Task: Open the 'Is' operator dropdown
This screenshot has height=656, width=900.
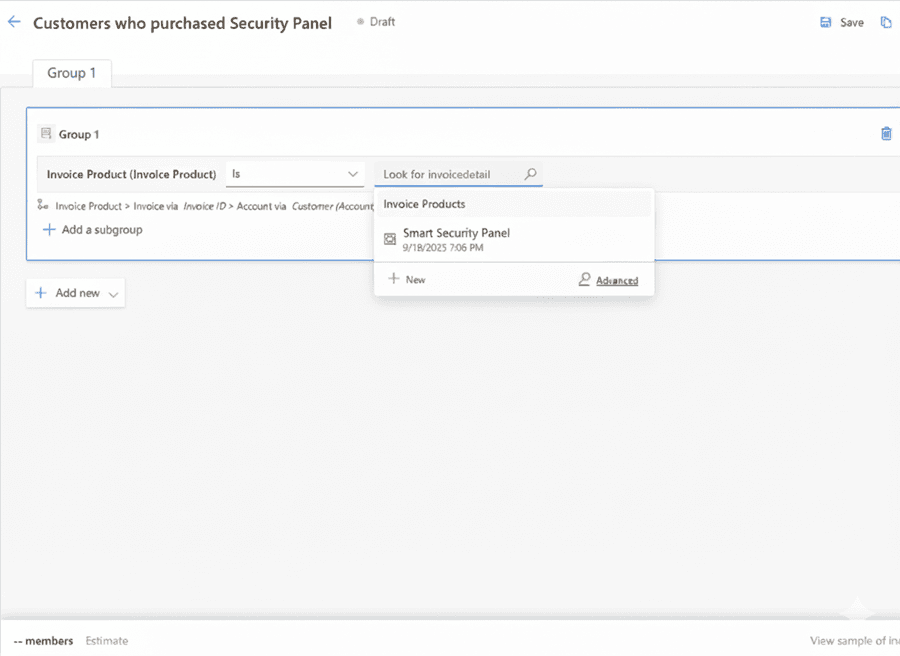Action: [294, 174]
